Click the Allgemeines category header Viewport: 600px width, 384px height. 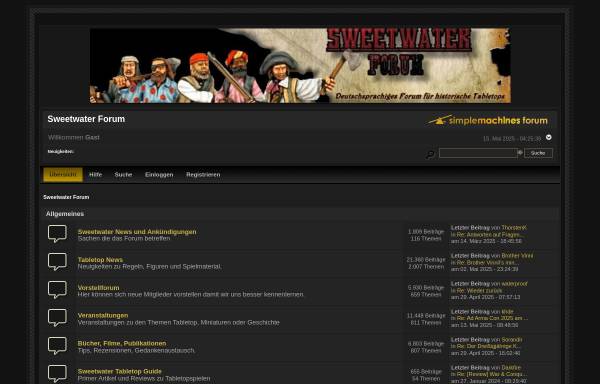(65, 214)
